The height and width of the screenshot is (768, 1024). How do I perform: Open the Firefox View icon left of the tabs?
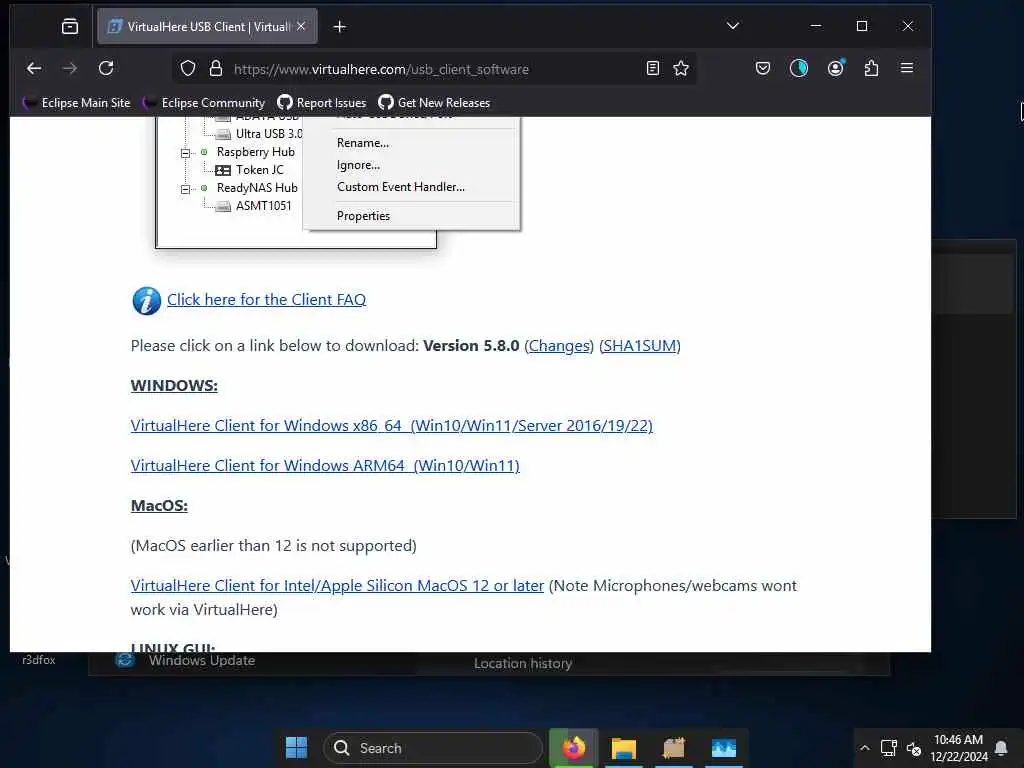tap(70, 26)
